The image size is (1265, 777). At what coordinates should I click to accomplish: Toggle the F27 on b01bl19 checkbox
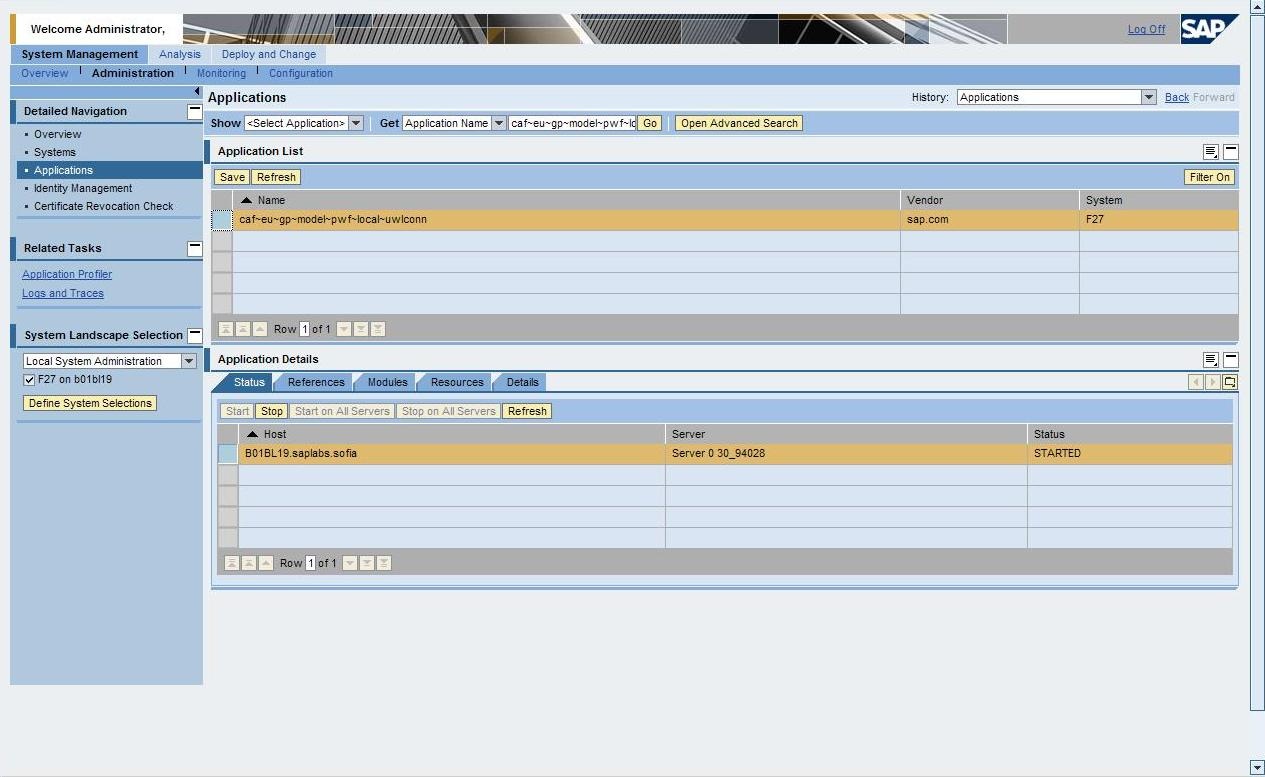tap(29, 380)
